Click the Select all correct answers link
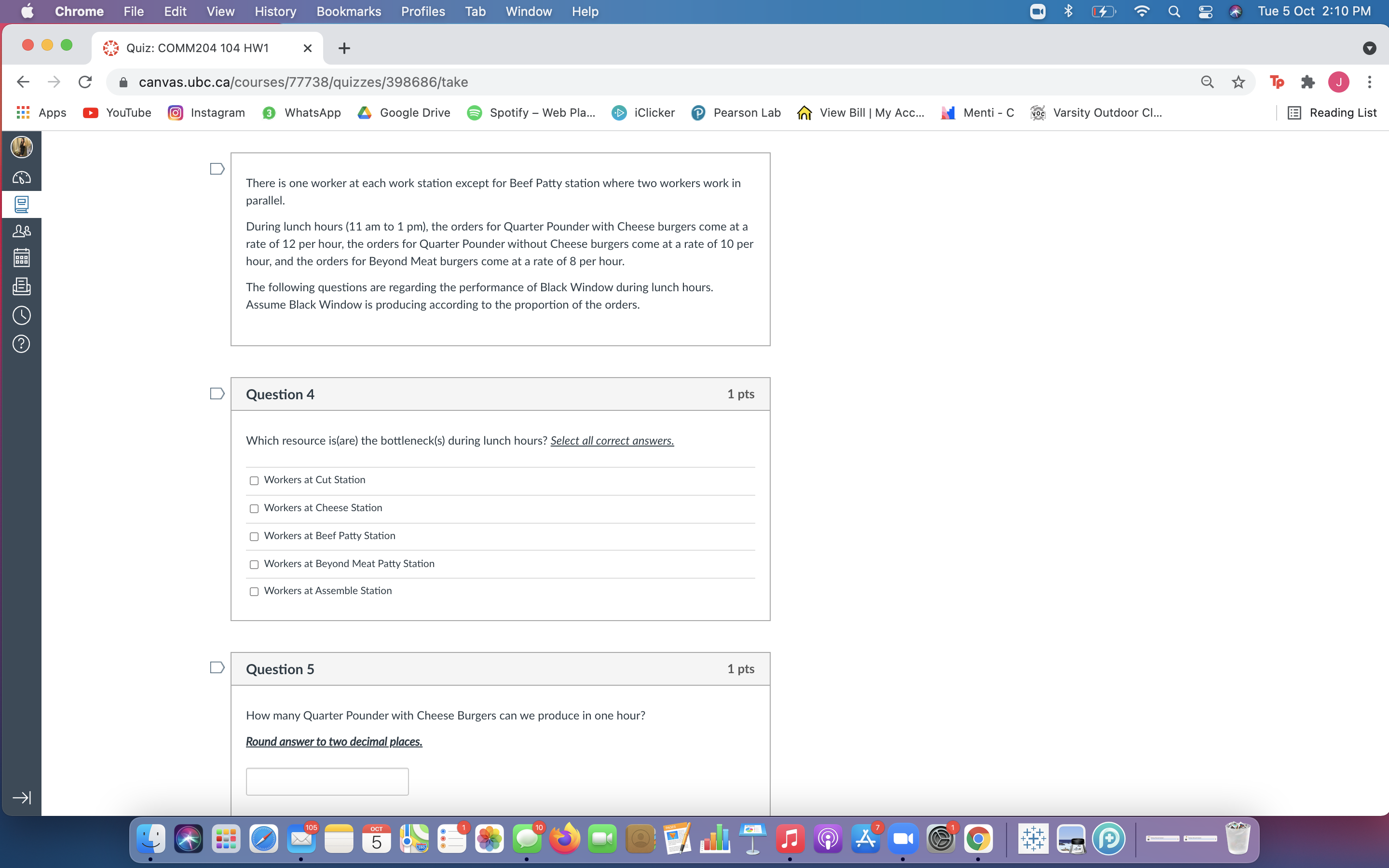 click(x=612, y=440)
